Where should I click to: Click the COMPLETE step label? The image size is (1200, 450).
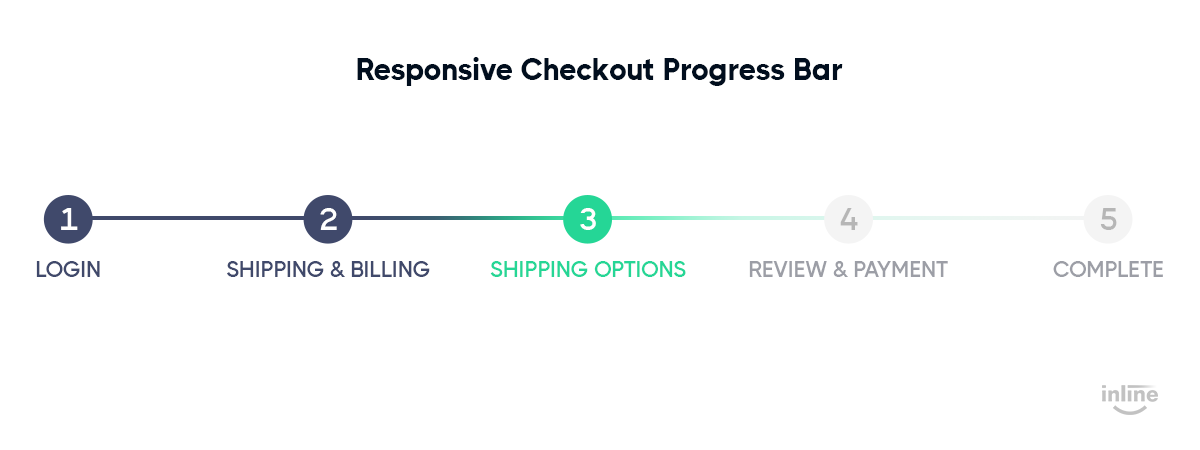(1108, 269)
